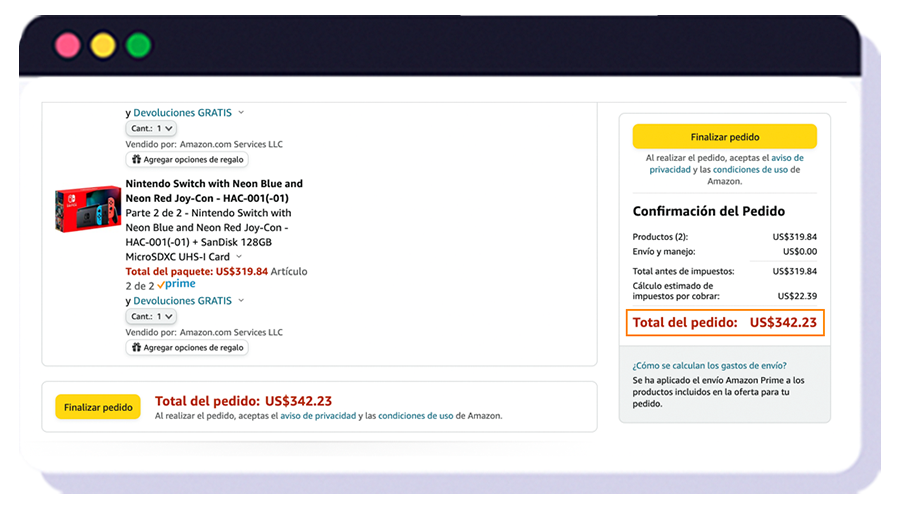
Task: Expand the Devoluciones GRATIS chevron under the Prime logo
Action: [241, 301]
